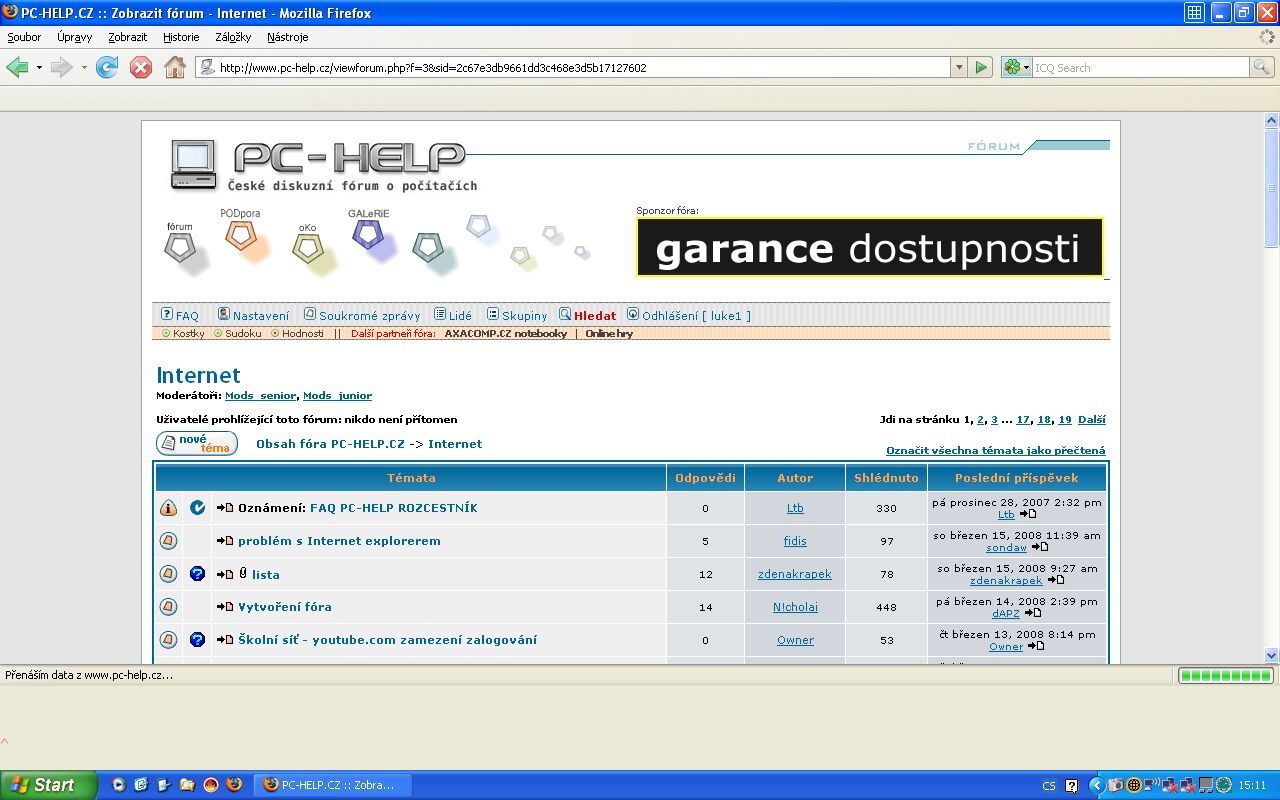Click the Hledat search link

click(x=595, y=316)
